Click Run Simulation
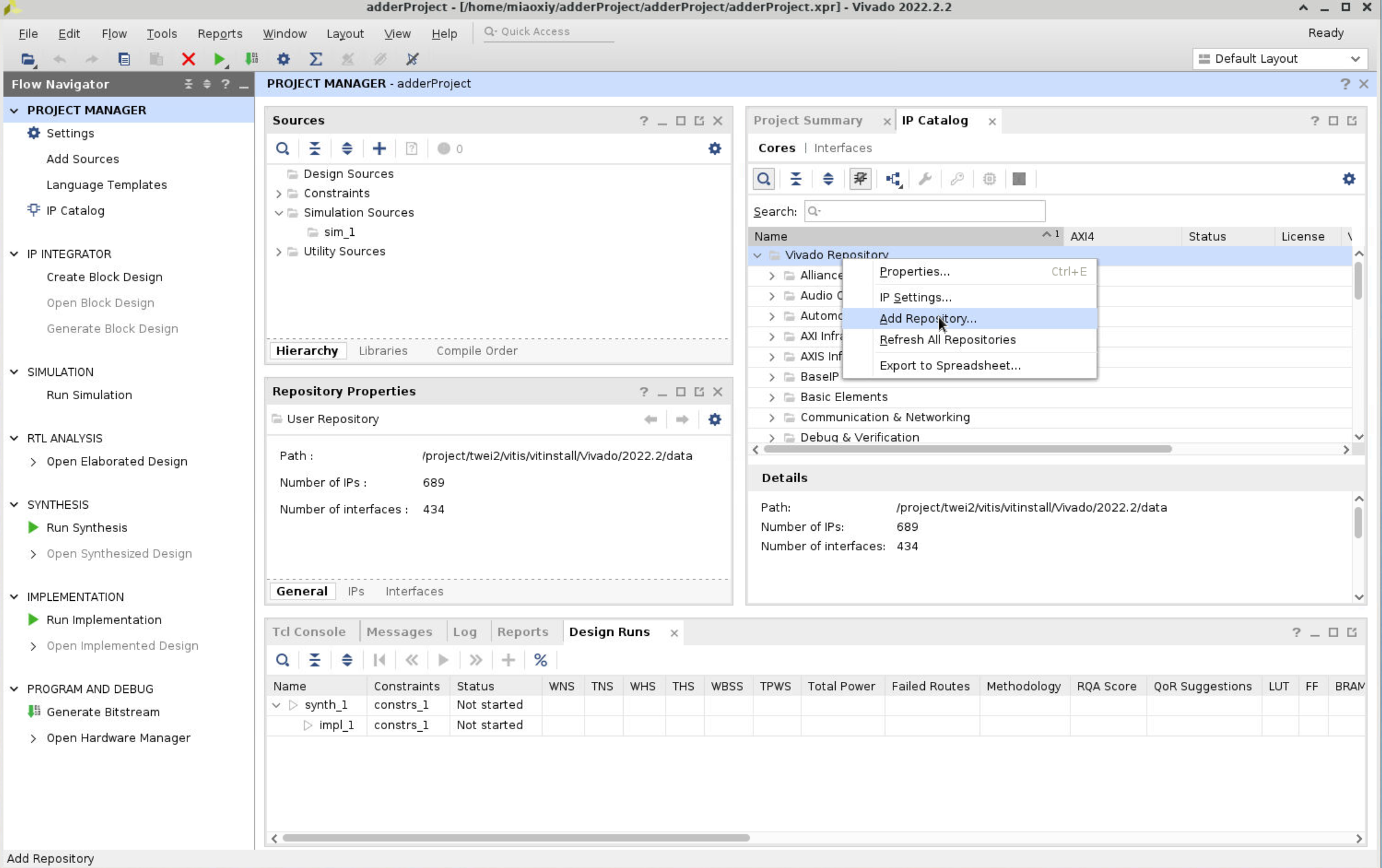1382x868 pixels. point(89,395)
